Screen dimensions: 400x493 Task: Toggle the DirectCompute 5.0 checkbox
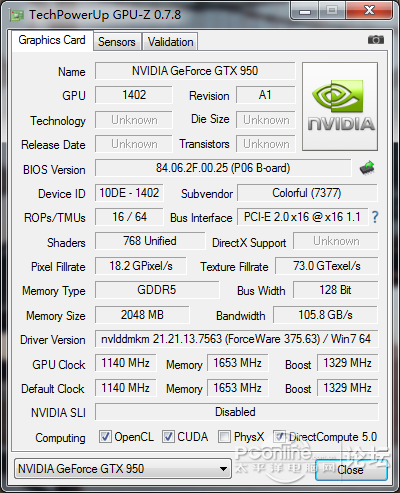(279, 436)
